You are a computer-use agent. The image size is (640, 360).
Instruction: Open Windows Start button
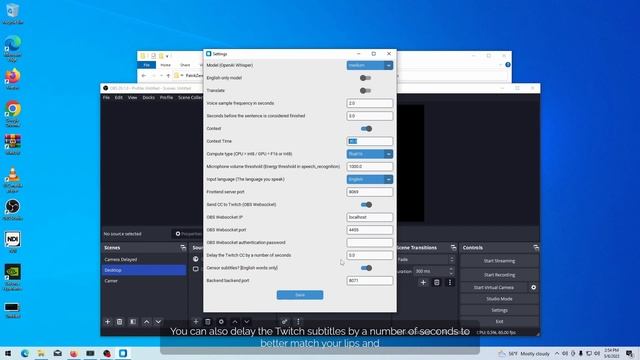(8, 353)
